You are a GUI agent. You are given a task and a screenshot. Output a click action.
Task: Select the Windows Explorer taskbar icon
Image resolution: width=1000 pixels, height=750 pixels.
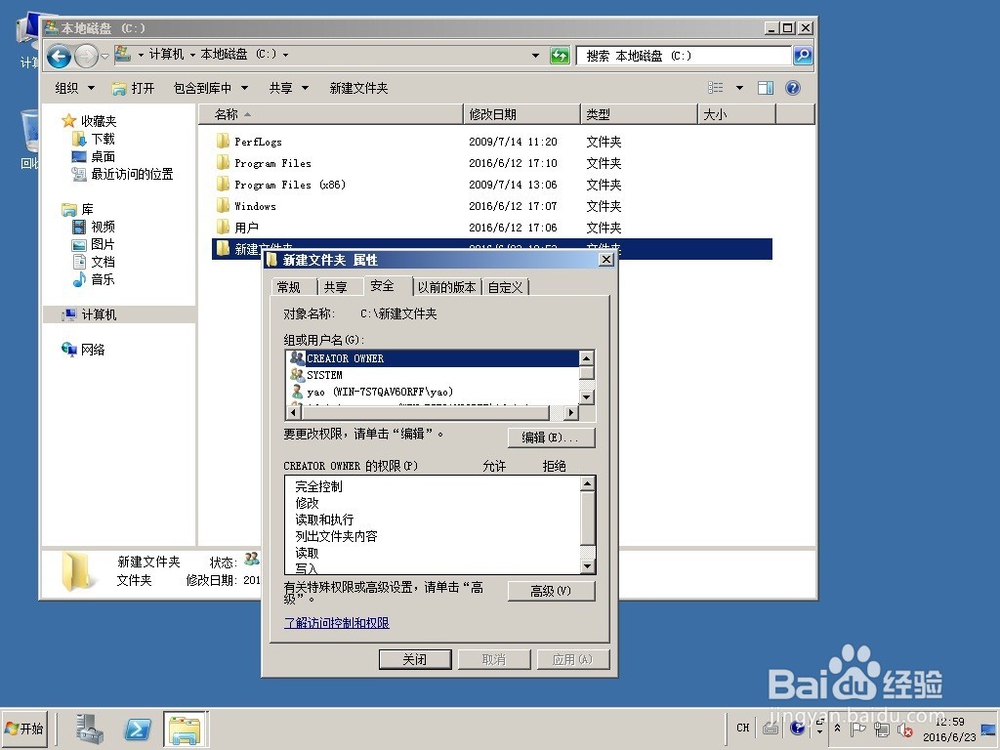pos(185,728)
